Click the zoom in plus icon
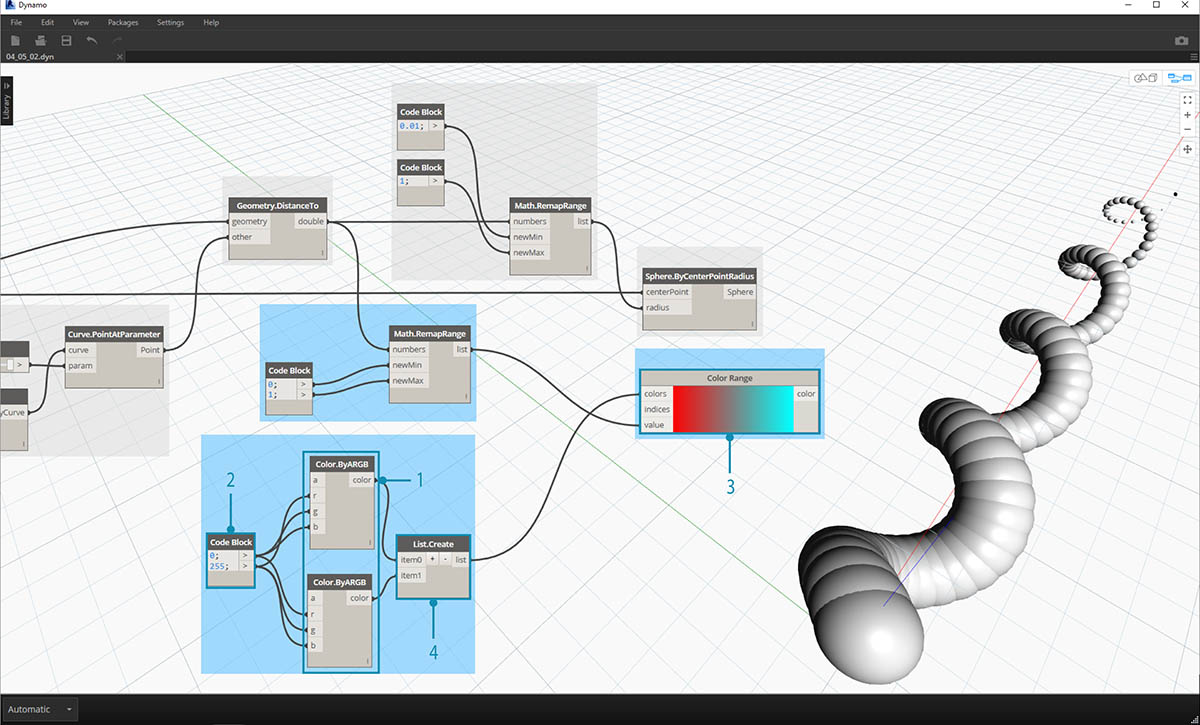Viewport: 1200px width, 725px height. (x=1187, y=115)
